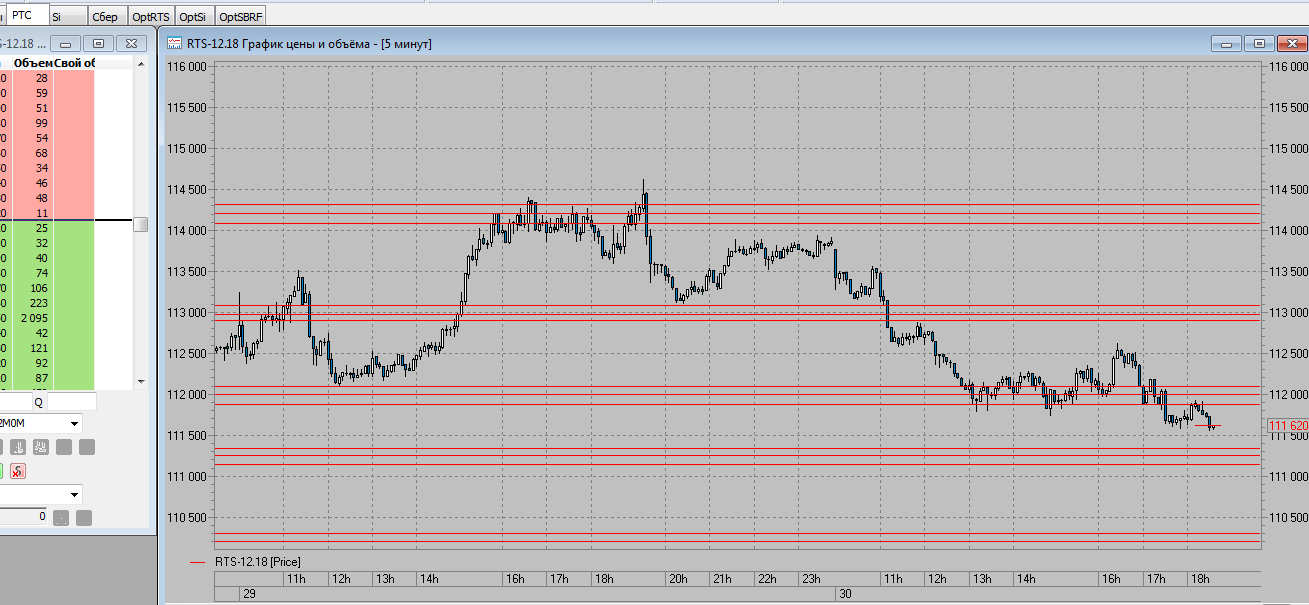Click the date label 30 on the time axis

click(x=845, y=594)
